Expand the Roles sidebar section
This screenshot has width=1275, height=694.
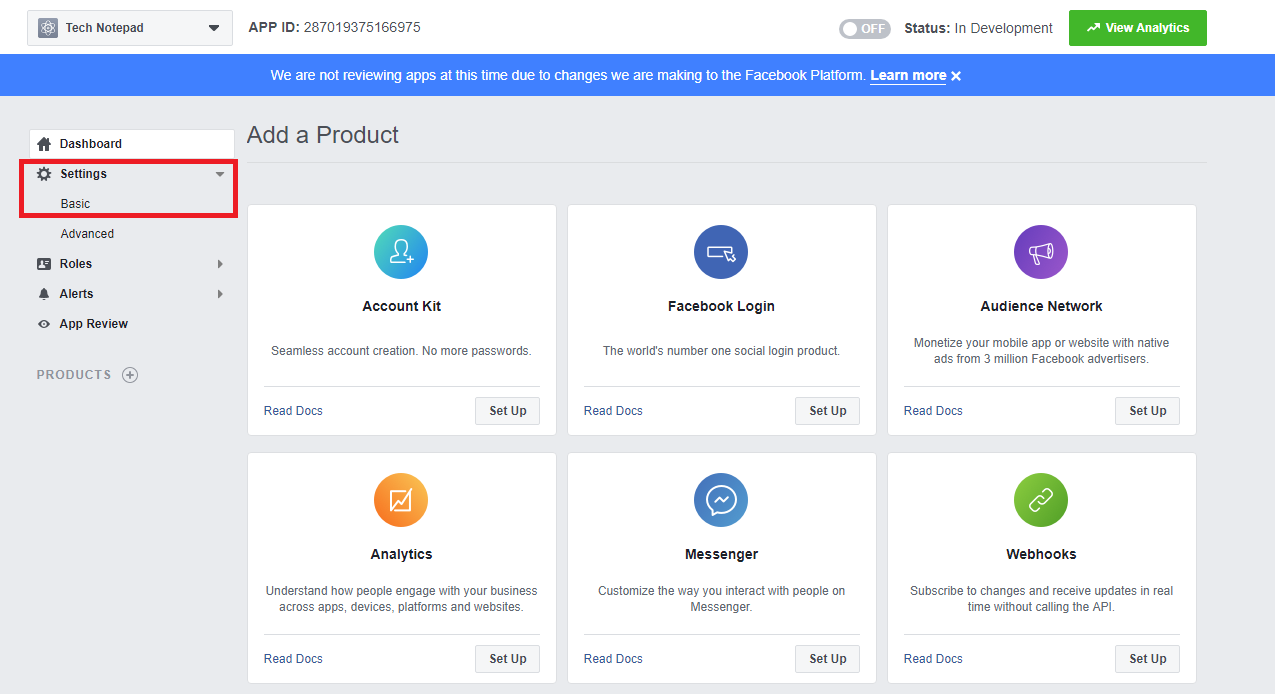coord(220,264)
